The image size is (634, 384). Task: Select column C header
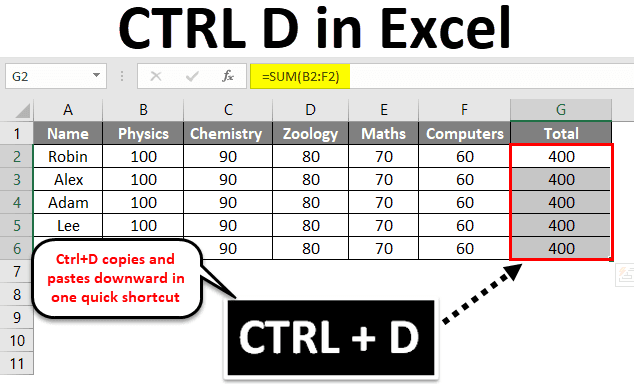(228, 110)
